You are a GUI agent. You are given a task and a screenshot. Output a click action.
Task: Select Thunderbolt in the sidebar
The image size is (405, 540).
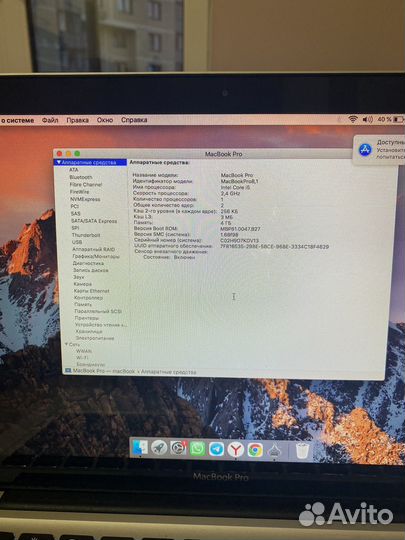point(86,235)
